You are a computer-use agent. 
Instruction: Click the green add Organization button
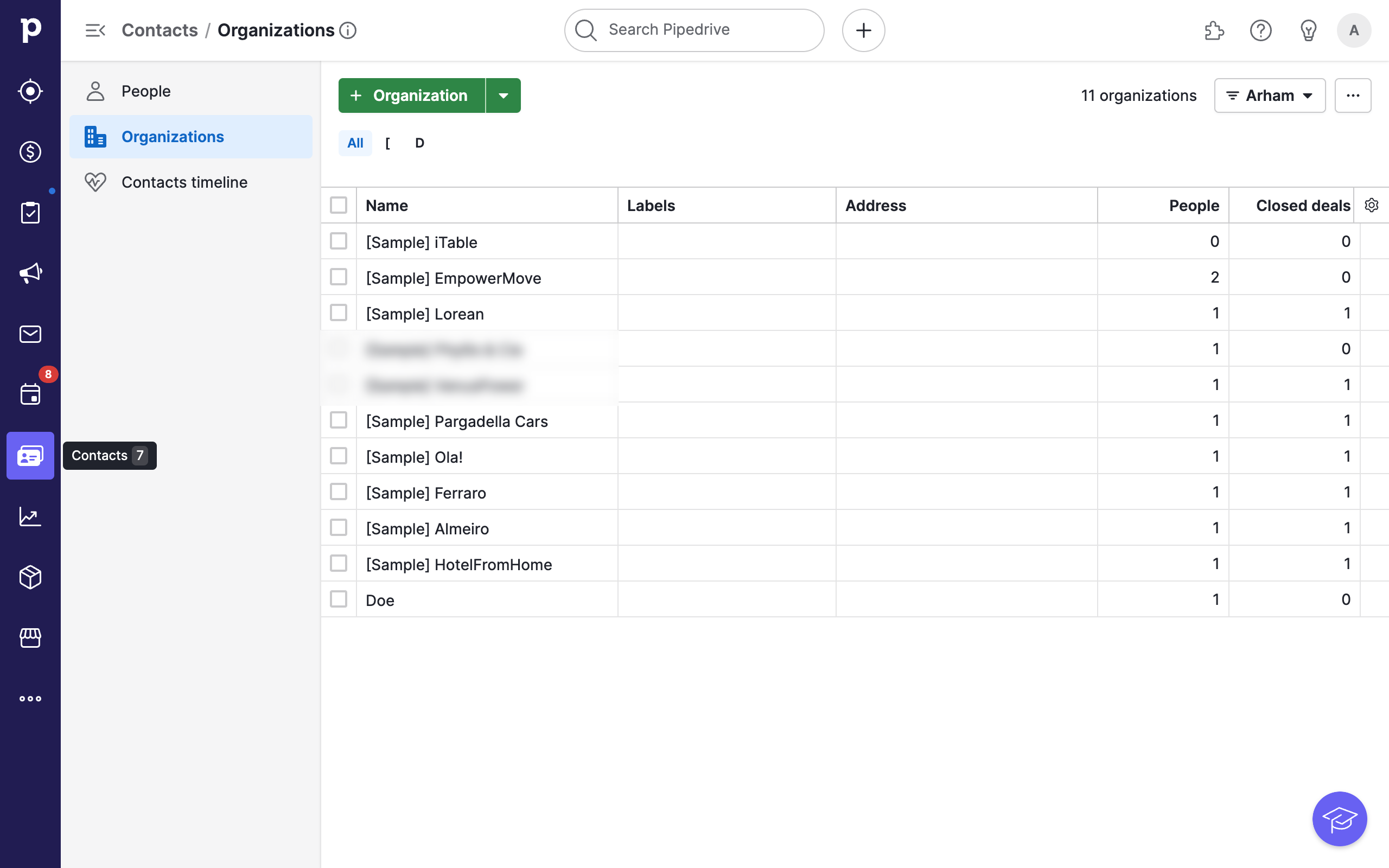point(411,95)
